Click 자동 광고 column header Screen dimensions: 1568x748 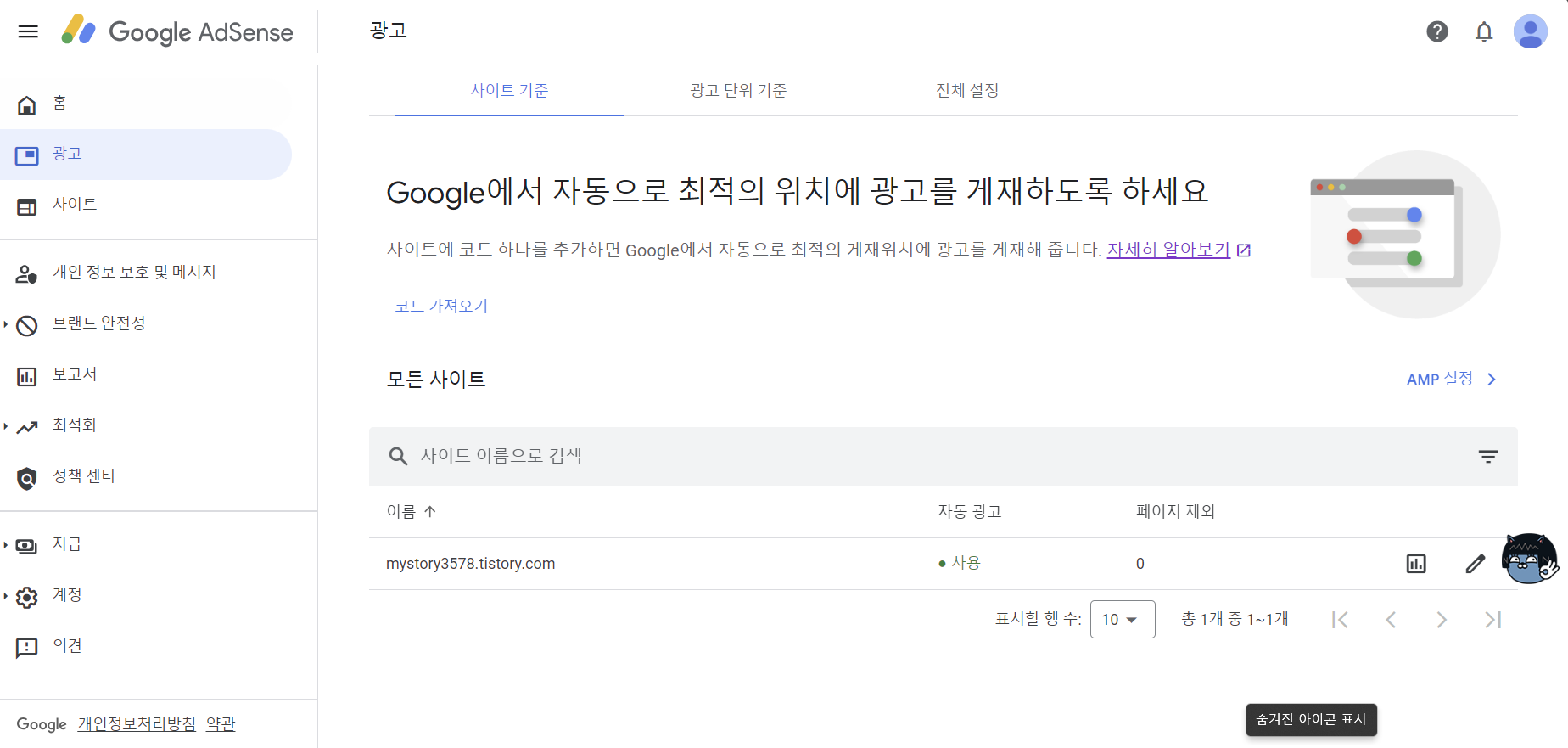point(970,511)
